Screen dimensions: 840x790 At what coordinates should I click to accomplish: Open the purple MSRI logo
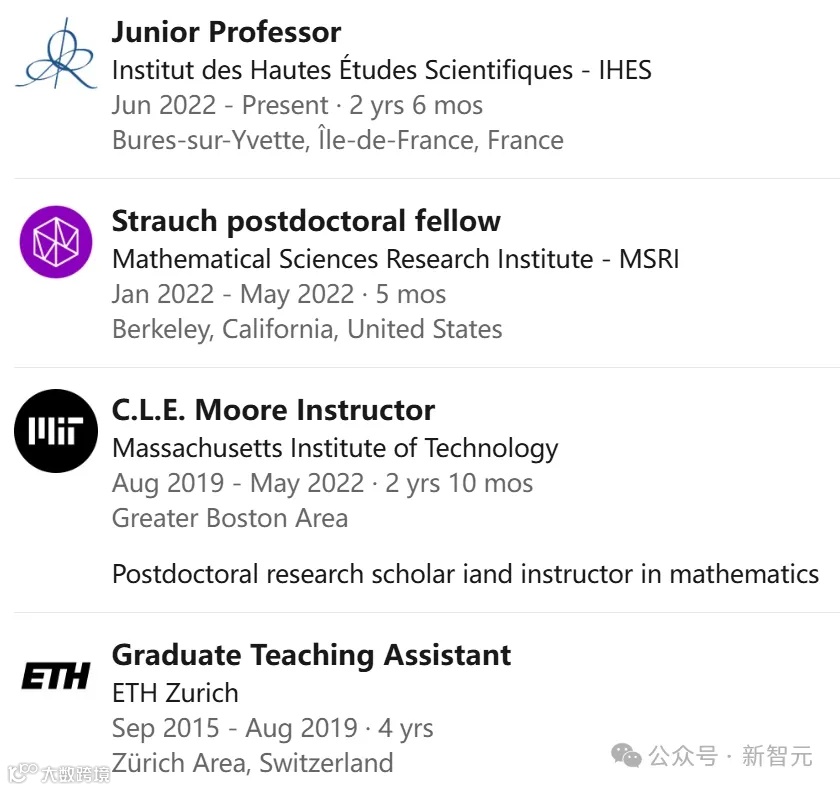point(56,242)
